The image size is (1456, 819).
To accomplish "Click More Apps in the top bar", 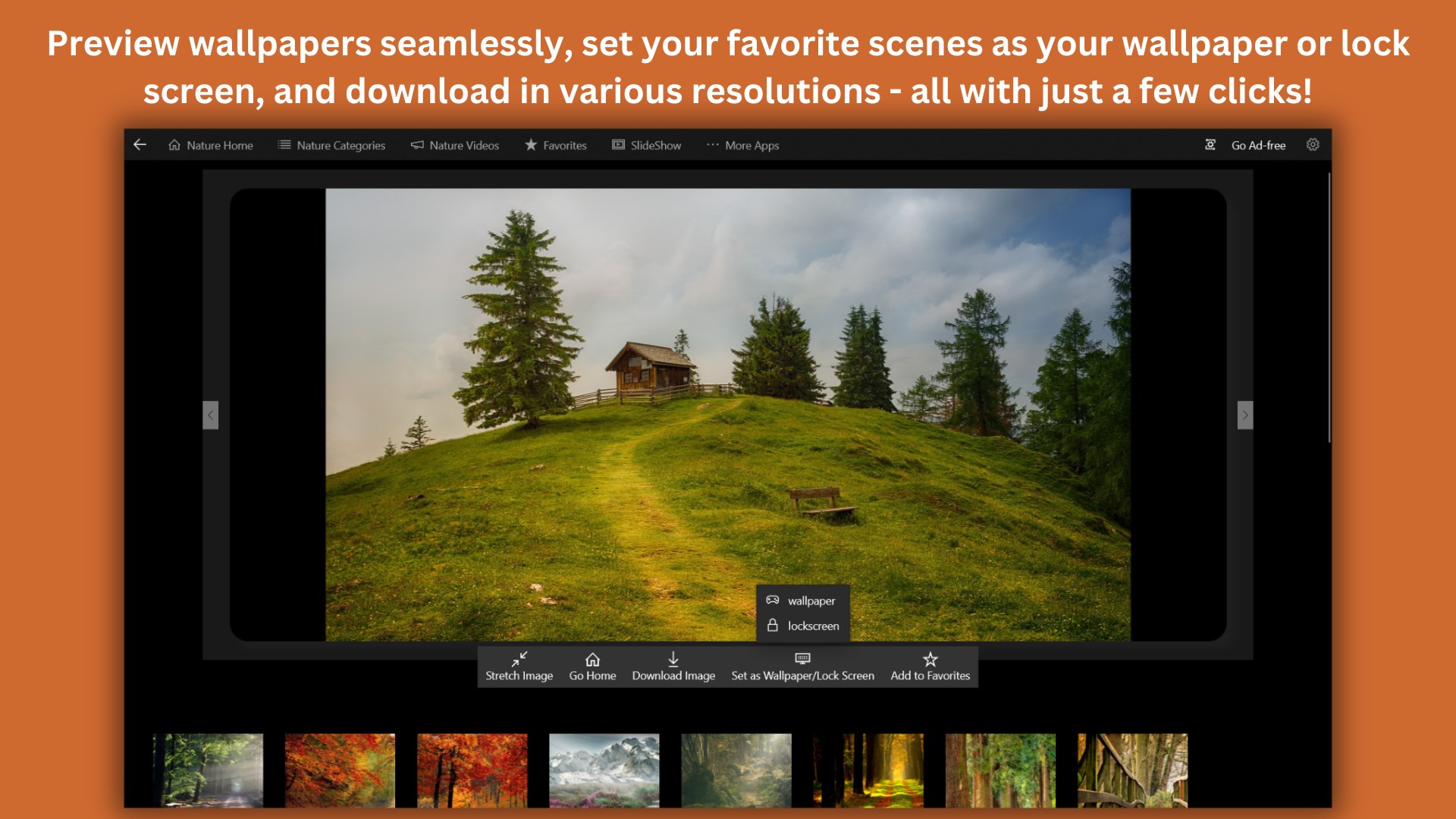I will pyautogui.click(x=742, y=145).
